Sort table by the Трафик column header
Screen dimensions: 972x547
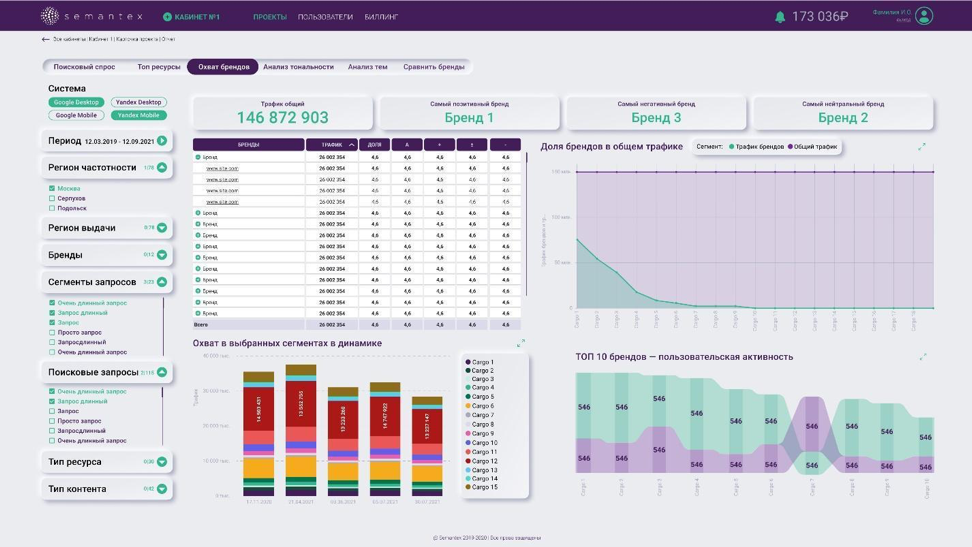click(x=331, y=145)
